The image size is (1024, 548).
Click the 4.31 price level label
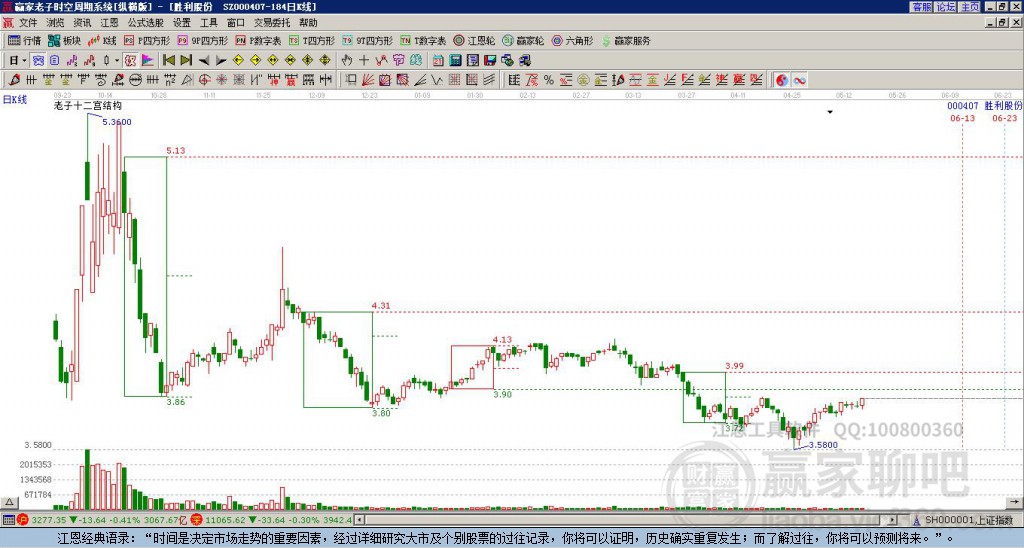(x=381, y=305)
